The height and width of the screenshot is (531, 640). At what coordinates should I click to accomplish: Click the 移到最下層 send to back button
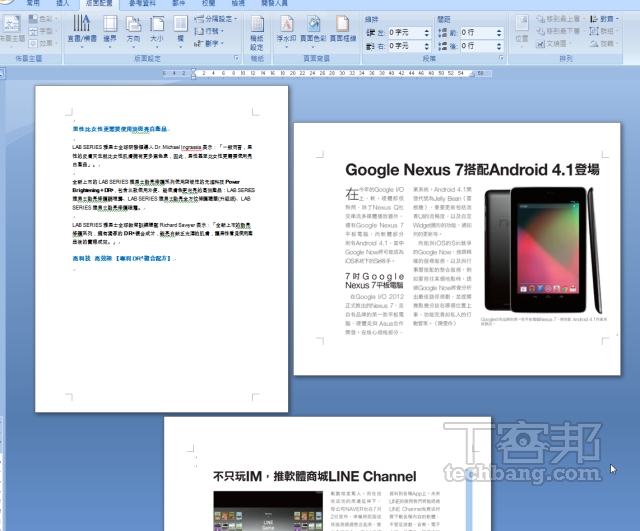[560, 31]
